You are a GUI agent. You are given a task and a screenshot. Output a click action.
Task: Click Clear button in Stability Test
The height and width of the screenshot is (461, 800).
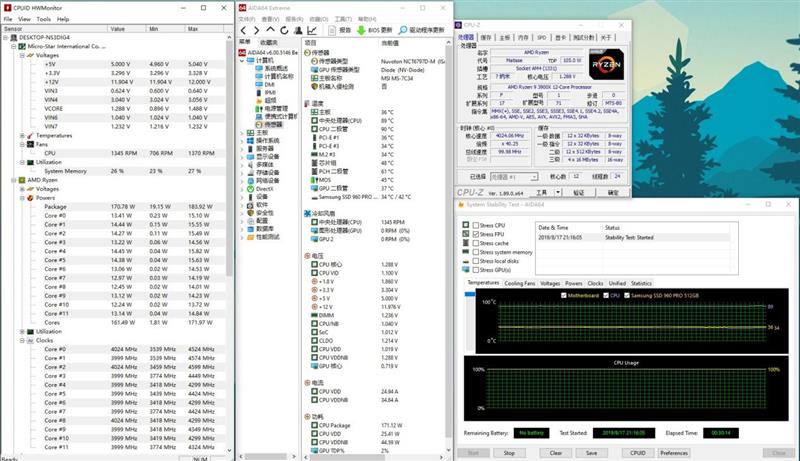coord(556,453)
